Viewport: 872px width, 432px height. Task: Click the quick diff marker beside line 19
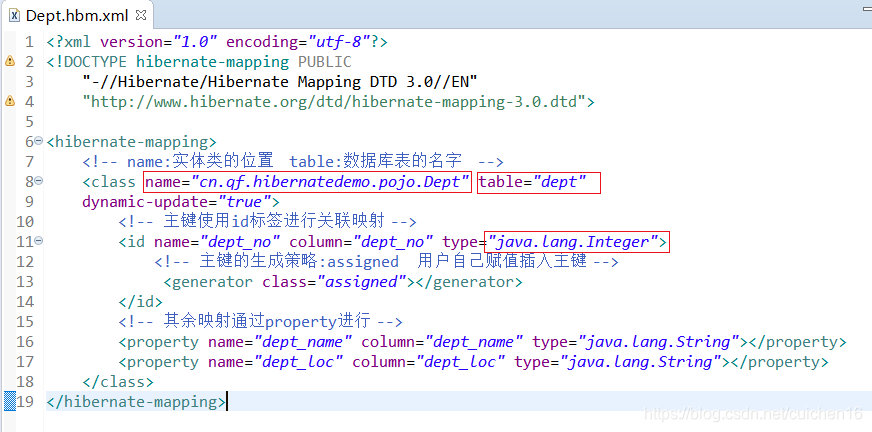pos(10,400)
